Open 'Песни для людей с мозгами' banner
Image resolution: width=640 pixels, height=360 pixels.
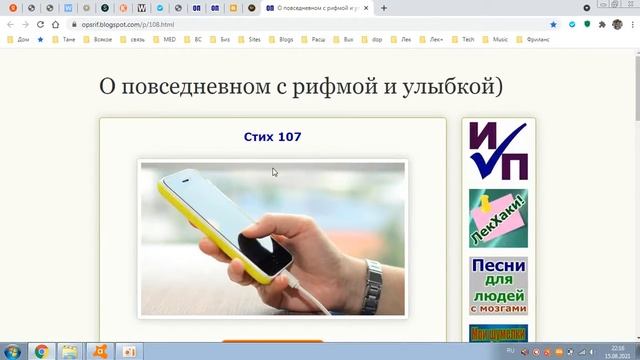coord(498,286)
